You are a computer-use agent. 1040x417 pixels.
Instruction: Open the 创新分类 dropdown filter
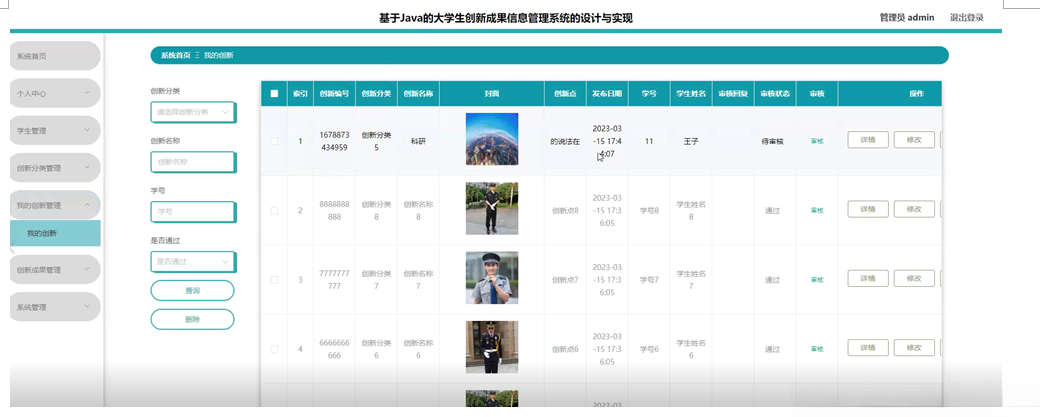click(x=193, y=112)
